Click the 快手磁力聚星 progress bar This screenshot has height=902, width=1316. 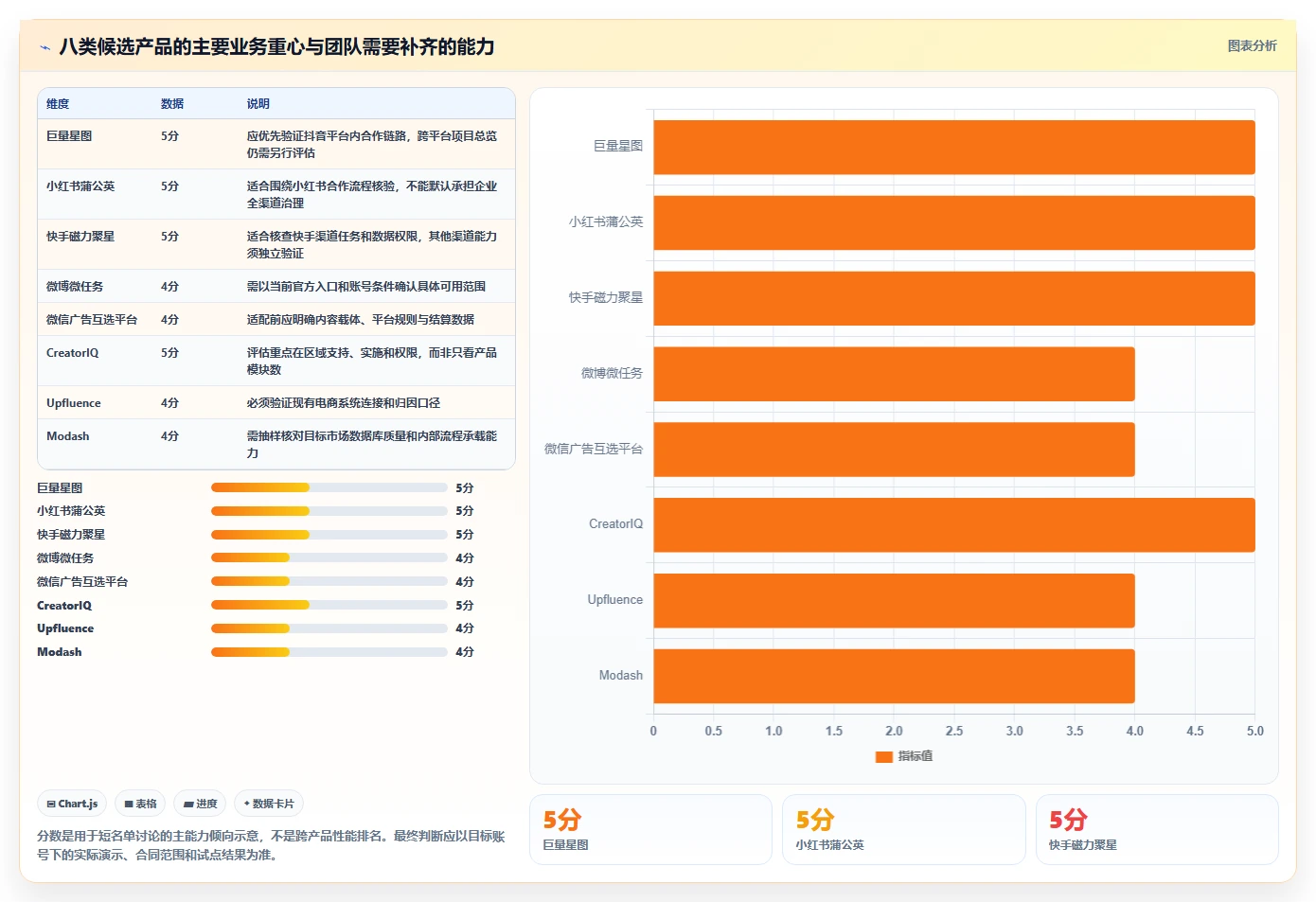click(x=329, y=535)
